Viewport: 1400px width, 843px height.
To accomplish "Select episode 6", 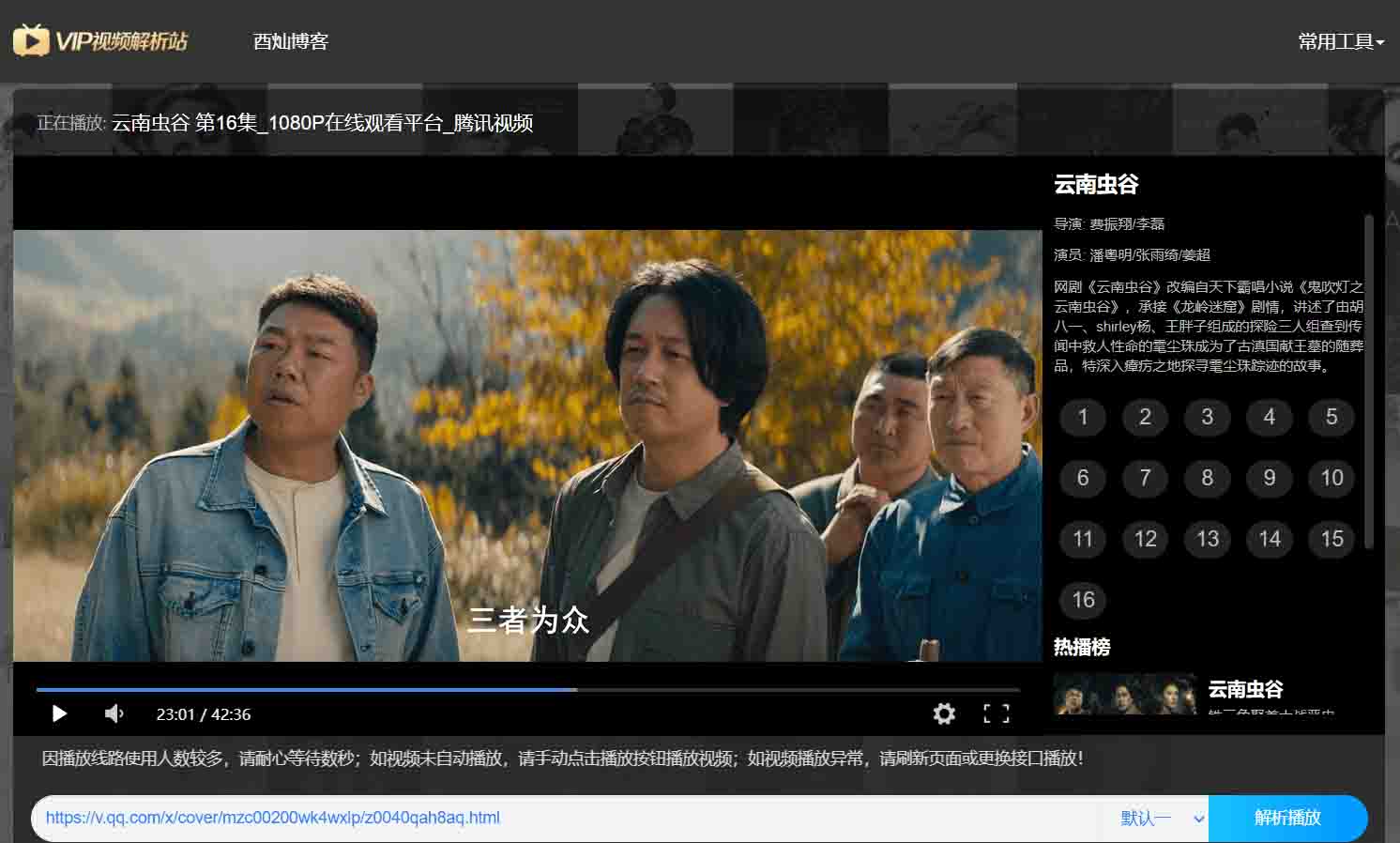I will pyautogui.click(x=1083, y=478).
